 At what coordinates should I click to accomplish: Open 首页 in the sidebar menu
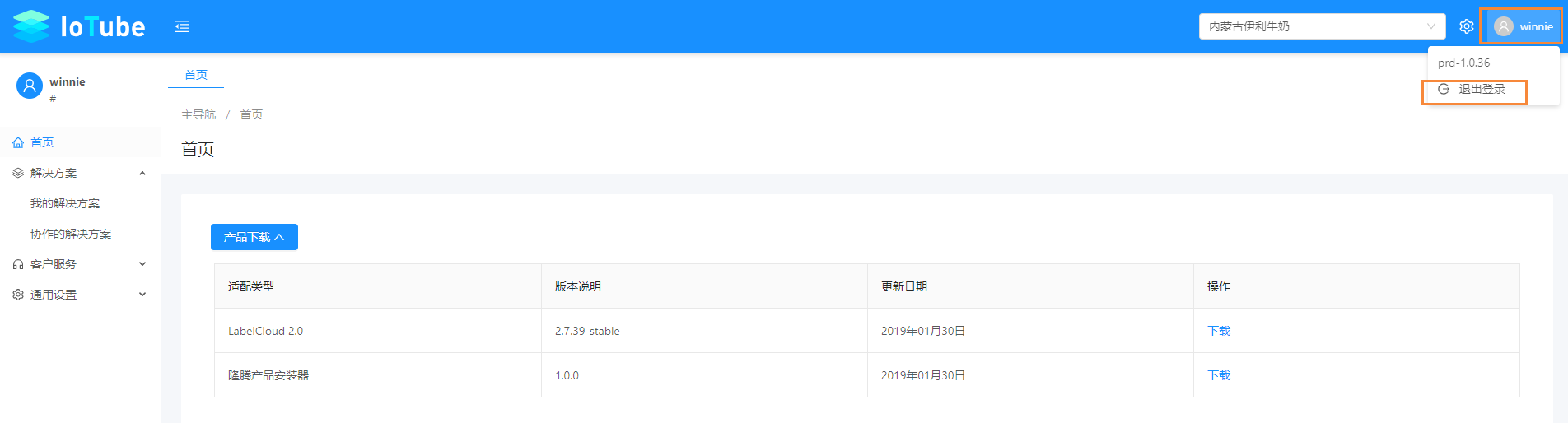80,142
